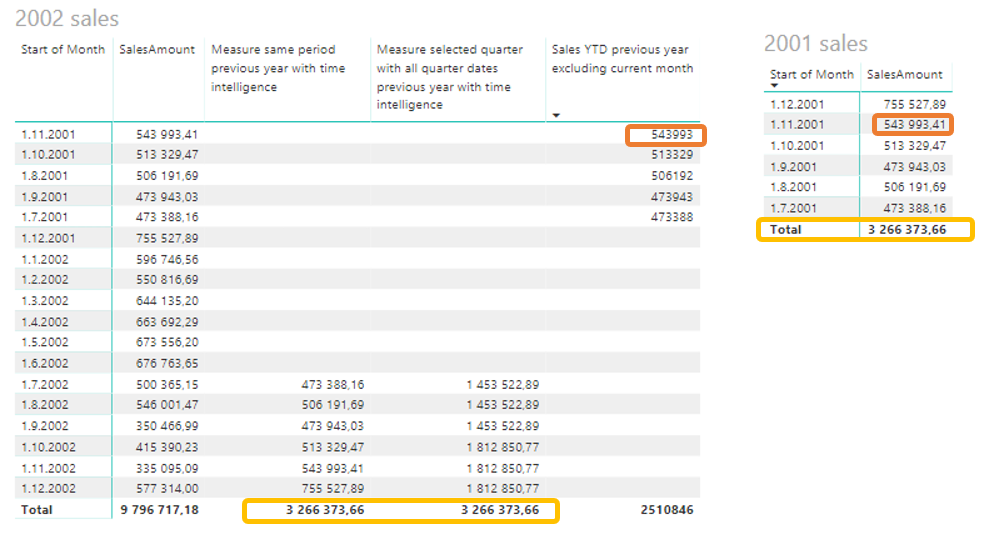Viewport: 984px width, 539px height.
Task: Click the SalesAmount 415 390,23 cell
Action: (167, 447)
